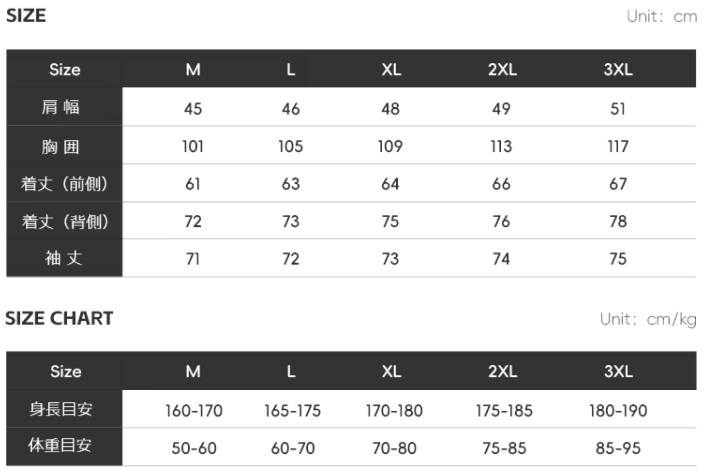The image size is (703, 471).
Task: Select the height range 160-170
Action: point(194,411)
